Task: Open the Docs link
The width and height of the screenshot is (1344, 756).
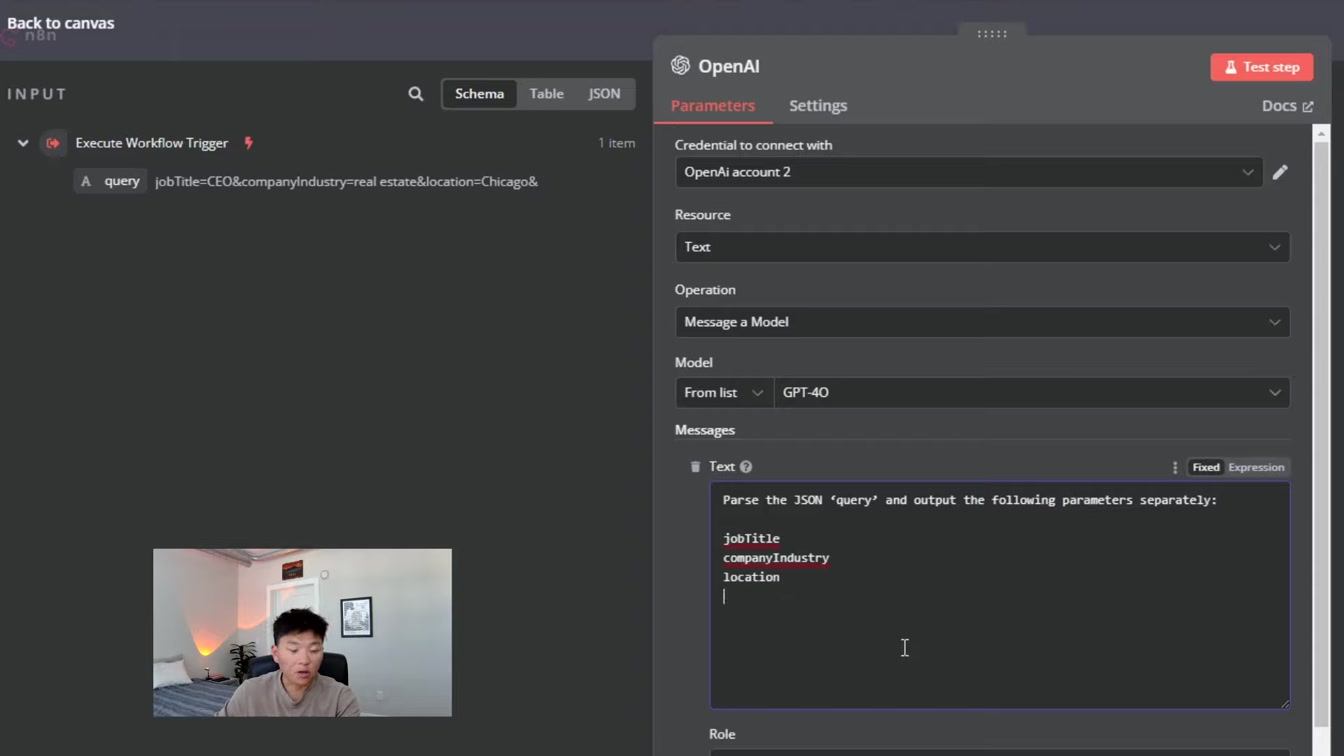Action: (1287, 106)
